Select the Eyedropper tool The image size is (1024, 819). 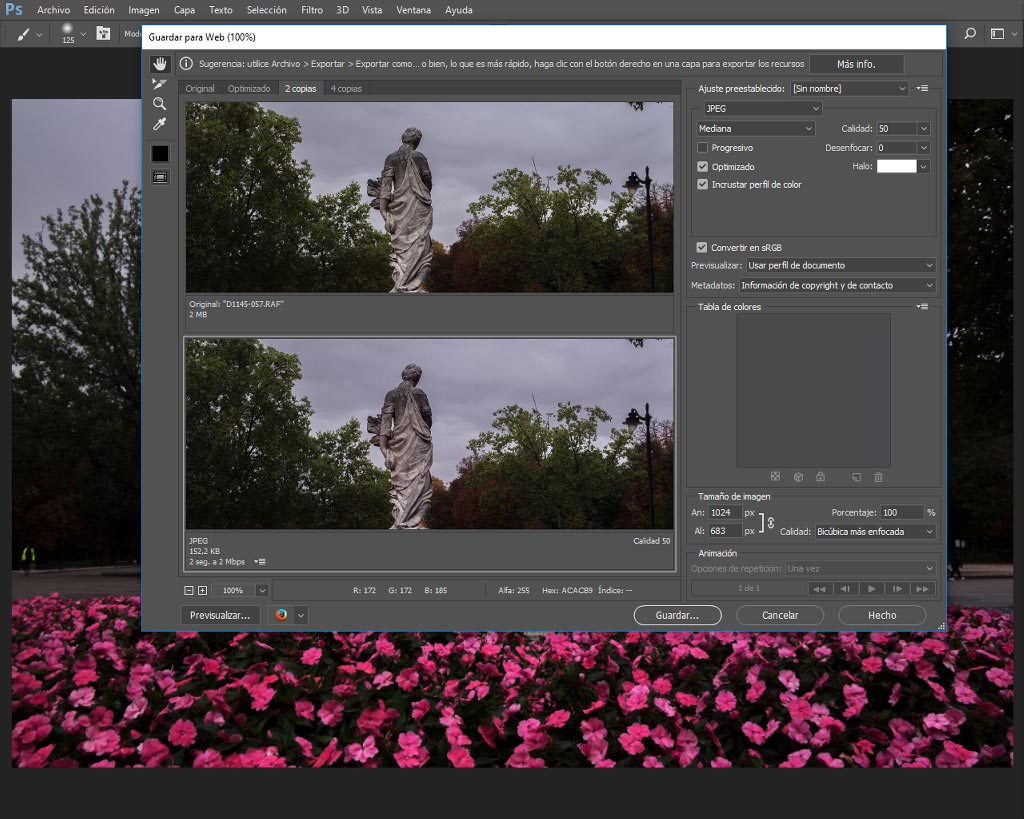coord(159,124)
